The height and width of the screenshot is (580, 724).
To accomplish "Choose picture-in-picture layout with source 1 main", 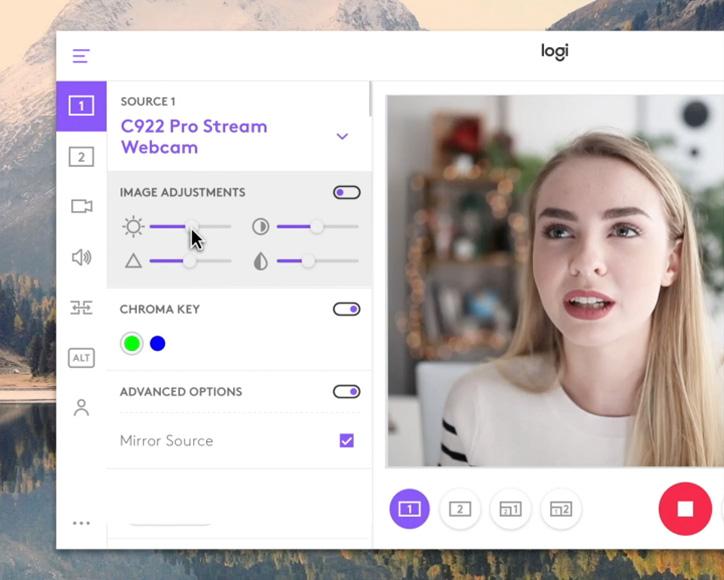I will 510,509.
